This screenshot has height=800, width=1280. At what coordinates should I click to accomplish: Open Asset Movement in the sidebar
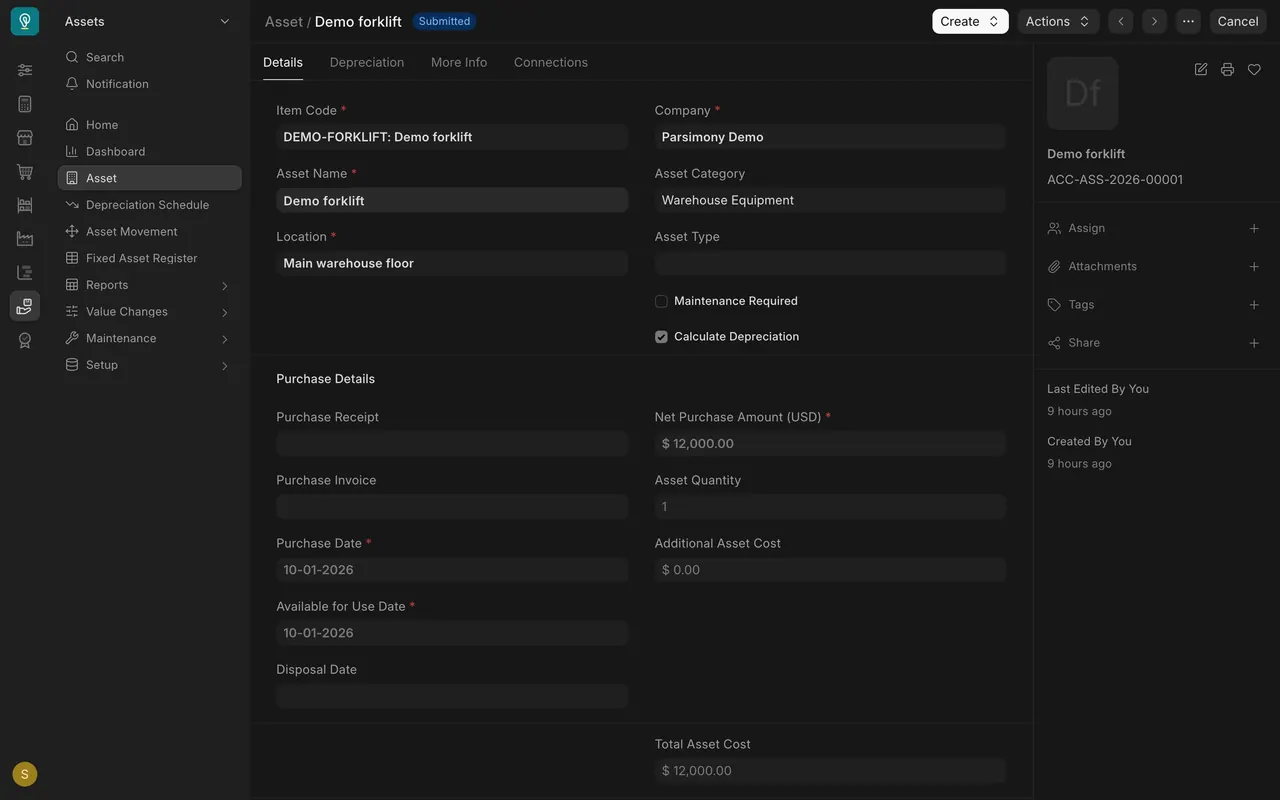tap(149, 231)
